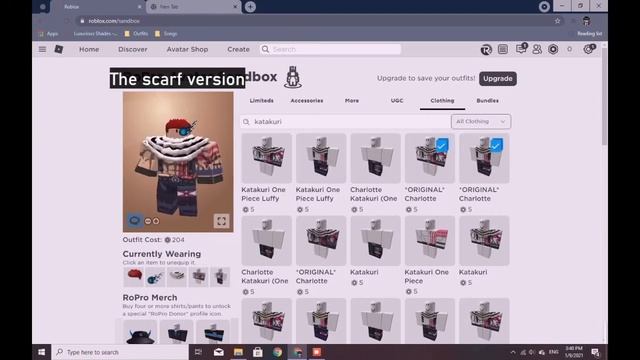This screenshot has width=640, height=360.
Task: Open the news feed list icon
Action: [503, 49]
